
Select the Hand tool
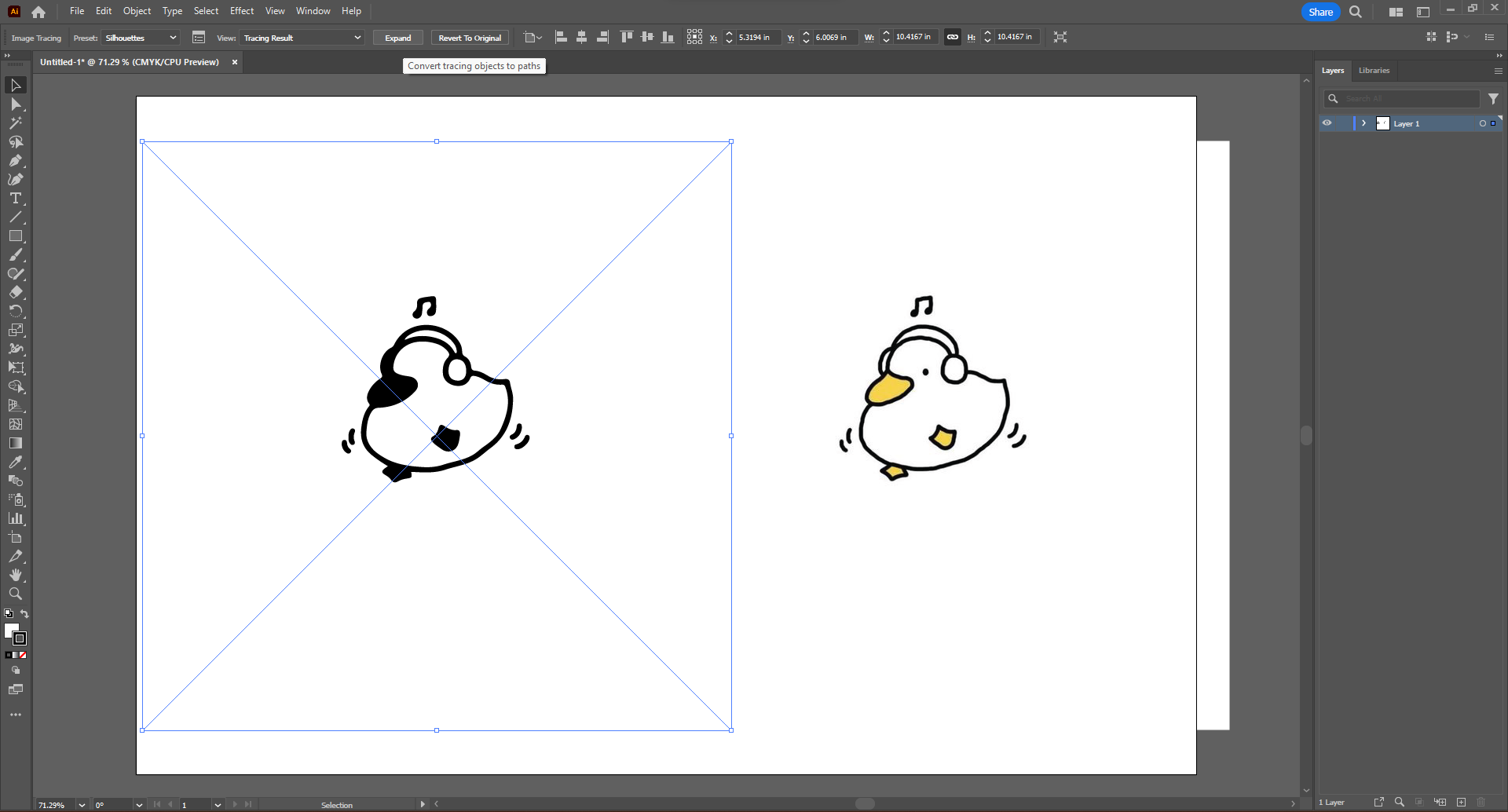click(x=16, y=576)
